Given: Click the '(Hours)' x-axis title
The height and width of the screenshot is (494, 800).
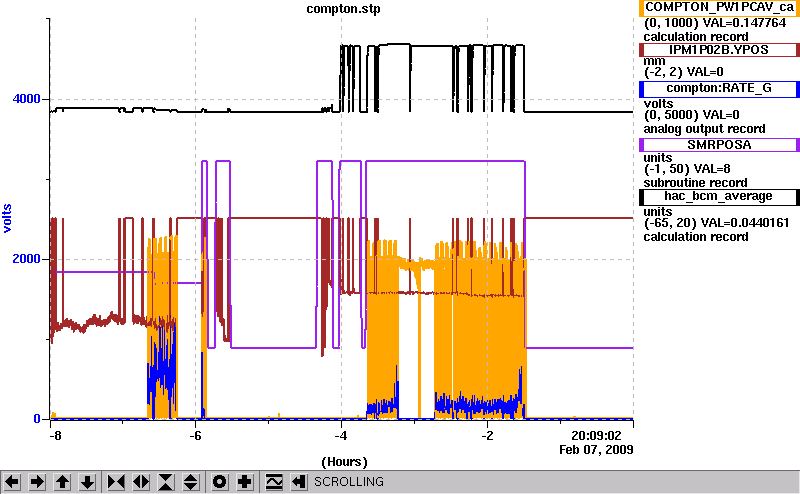Looking at the screenshot, I should (x=344, y=462).
